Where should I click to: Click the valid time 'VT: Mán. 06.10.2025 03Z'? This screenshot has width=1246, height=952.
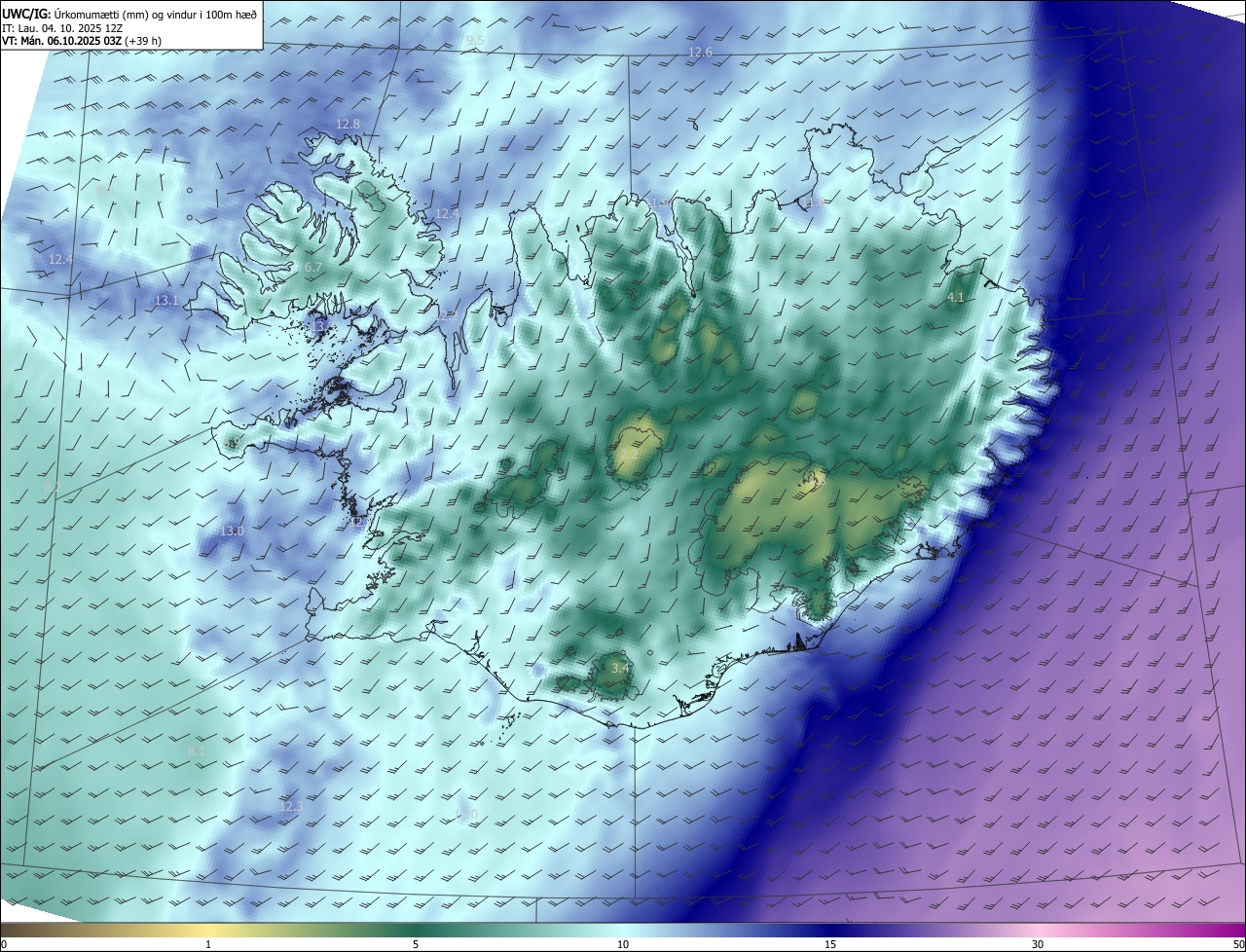[x=61, y=42]
